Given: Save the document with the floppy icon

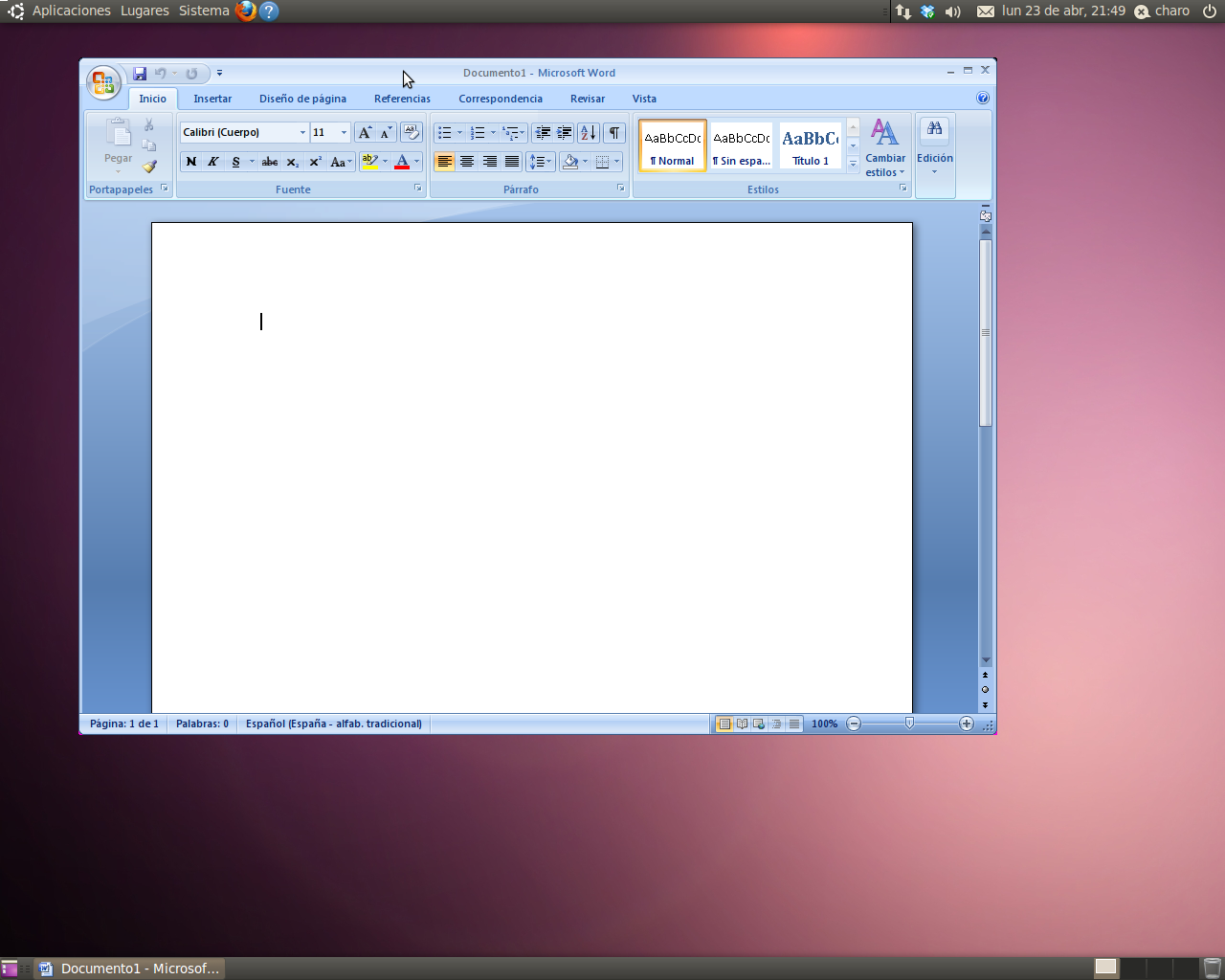Looking at the screenshot, I should pyautogui.click(x=140, y=73).
